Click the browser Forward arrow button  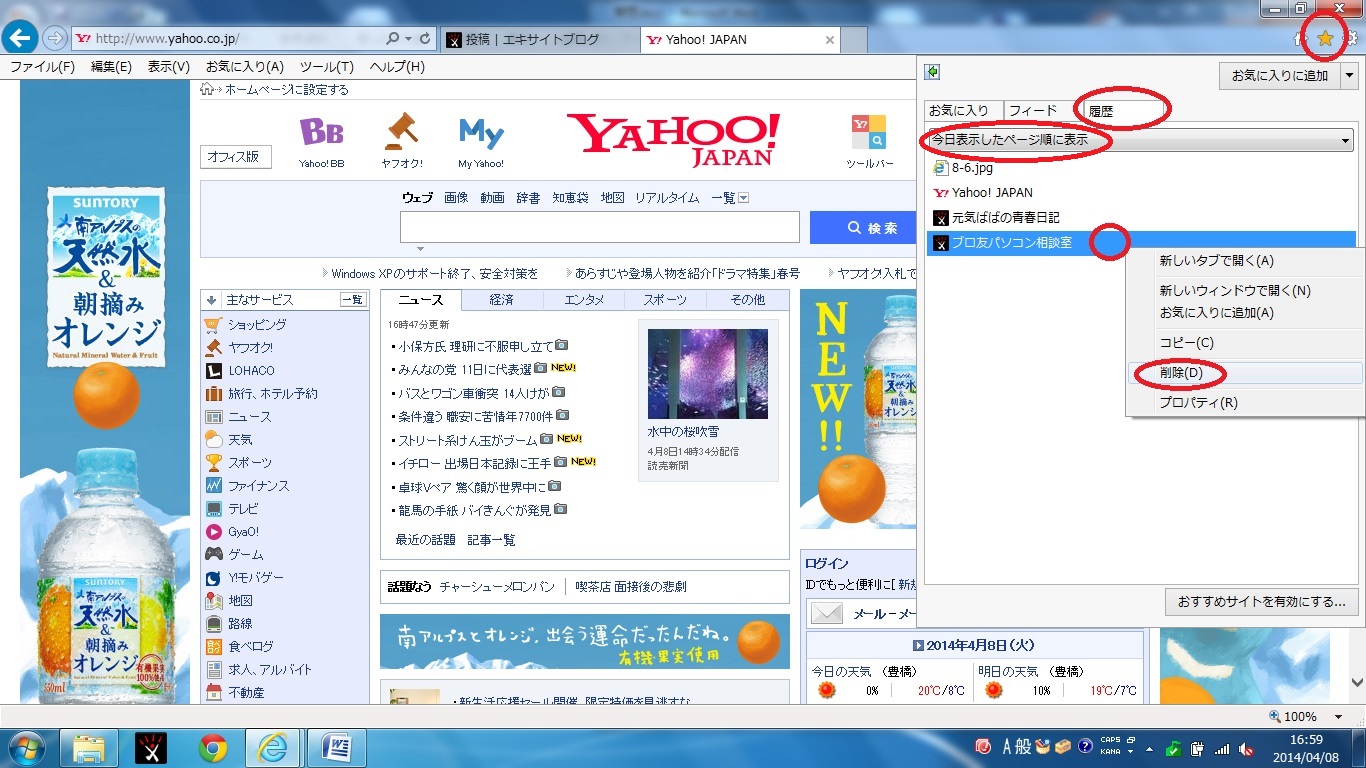[x=55, y=39]
